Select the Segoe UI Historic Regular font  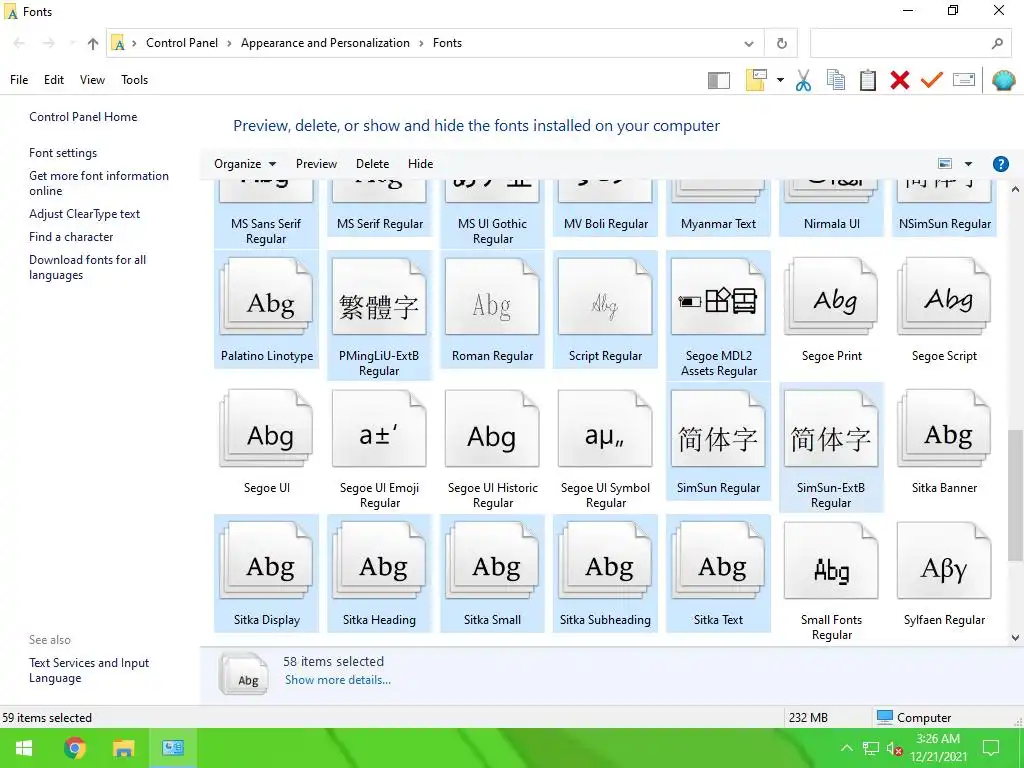[492, 449]
